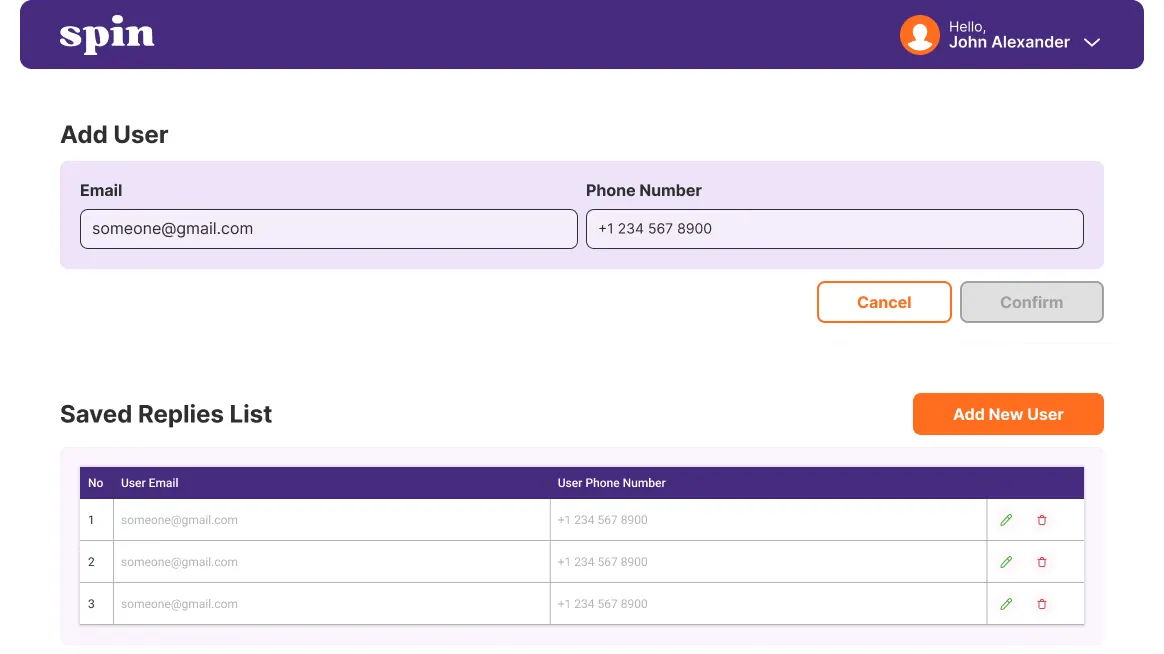The width and height of the screenshot is (1164, 654).
Task: Delete user in row 2
Action: click(1042, 562)
